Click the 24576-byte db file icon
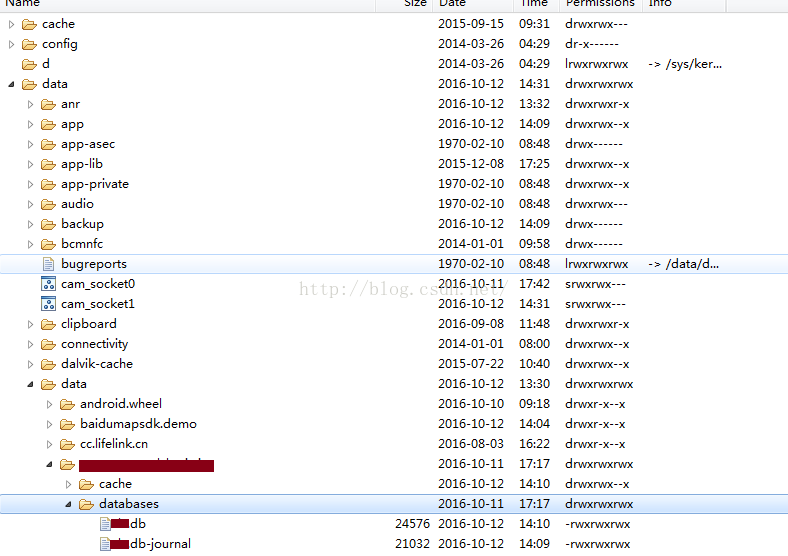This screenshot has height=556, width=788. (105, 524)
